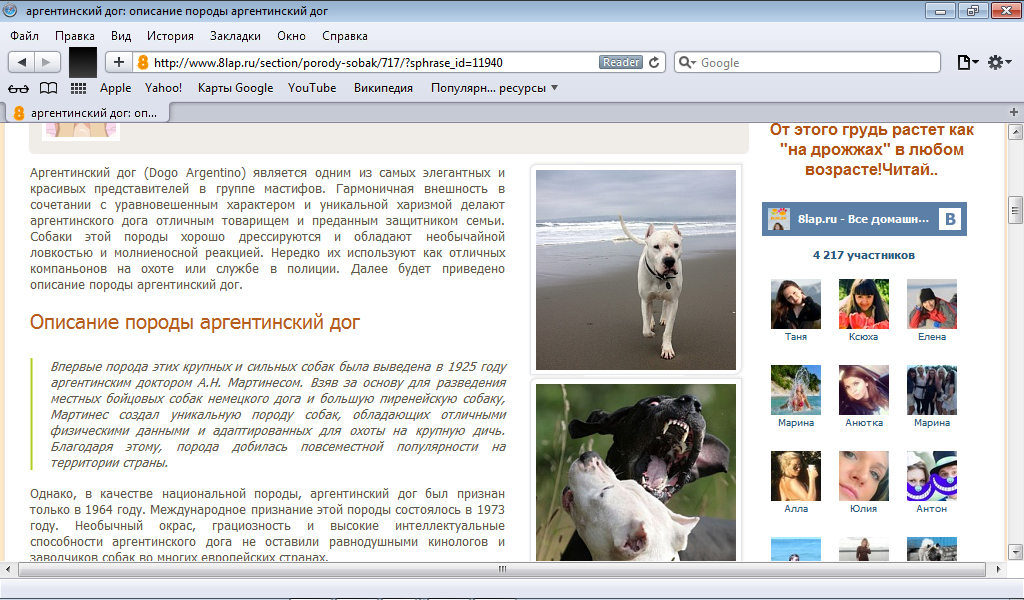Click the name Антон under avatar

[x=931, y=509]
